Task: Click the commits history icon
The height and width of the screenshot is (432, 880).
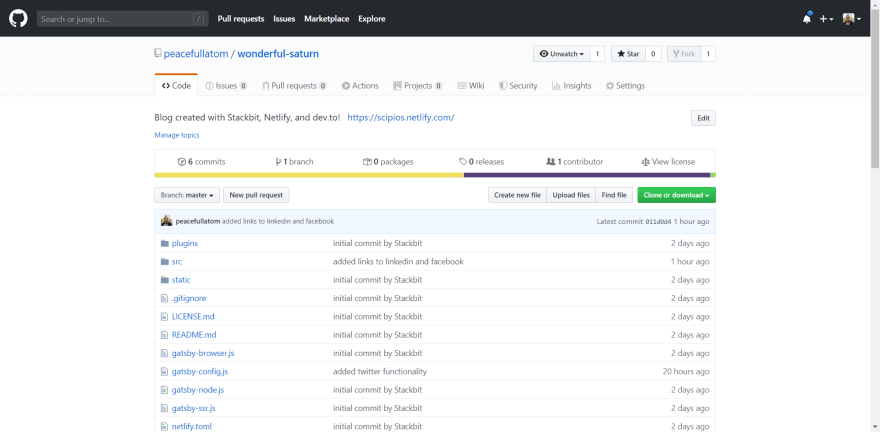Action: [181, 162]
